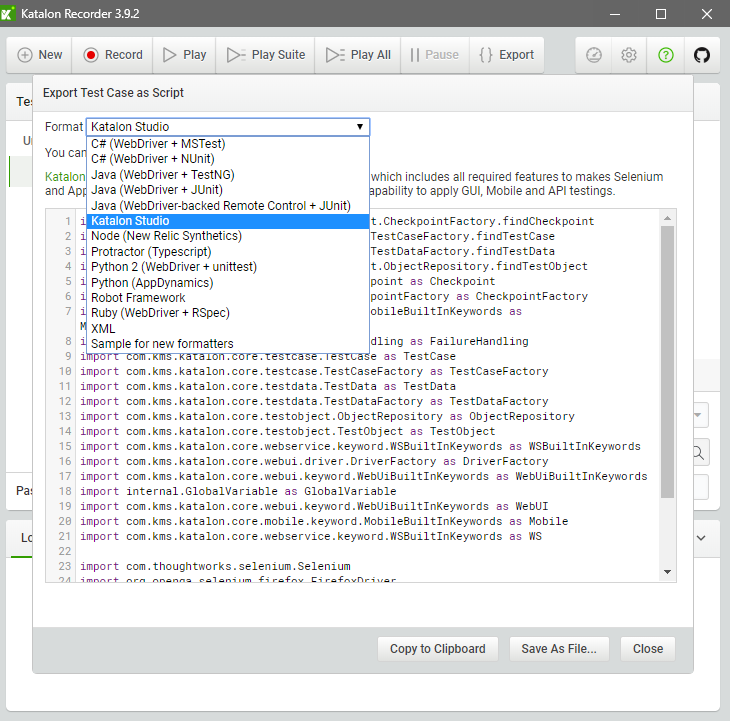Open the speed gauge icon
Screen dimensions: 730x721
pos(594,55)
